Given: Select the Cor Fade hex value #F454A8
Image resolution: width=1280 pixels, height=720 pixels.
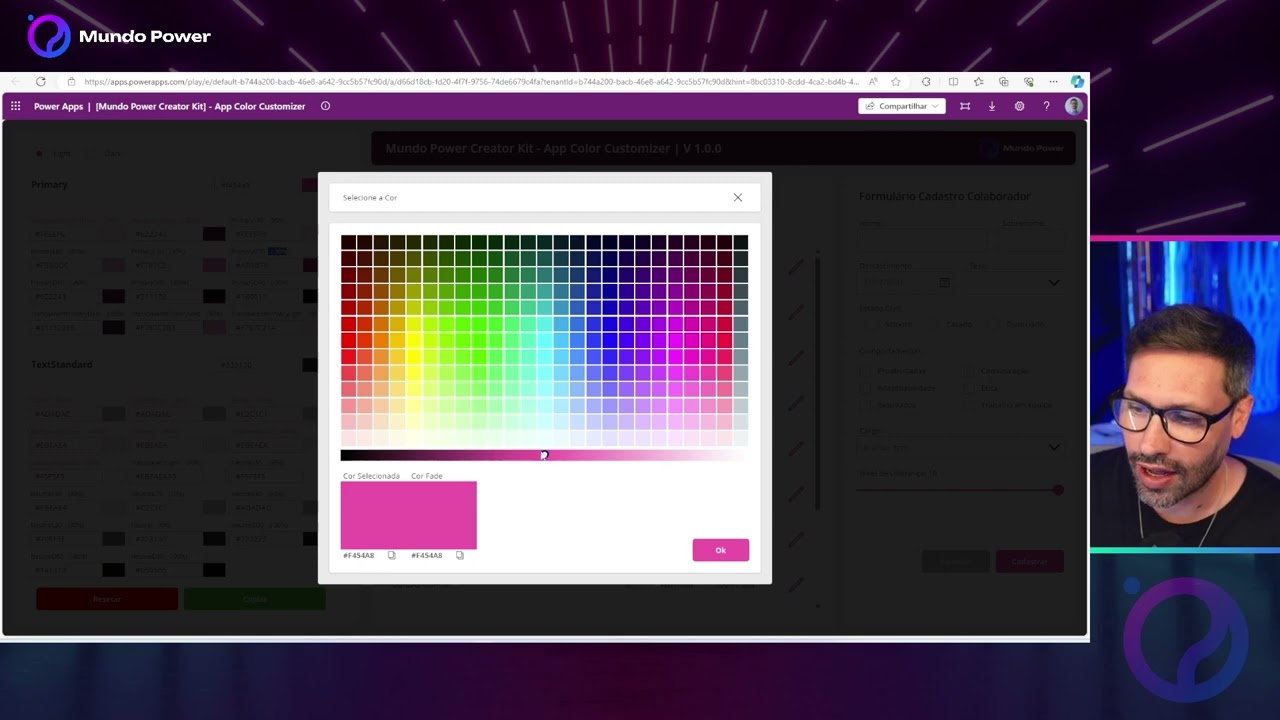Looking at the screenshot, I should [x=426, y=555].
